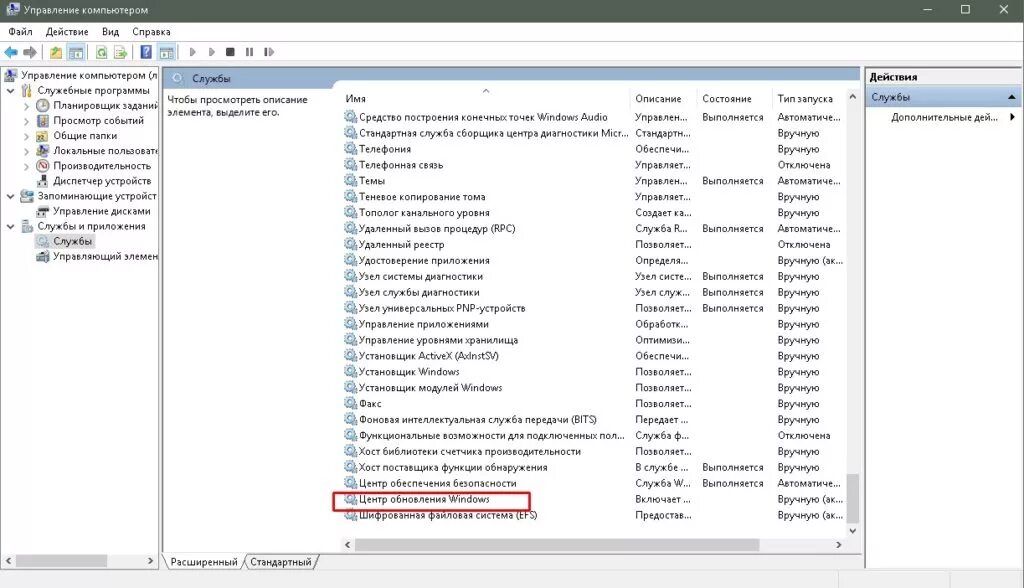The width and height of the screenshot is (1024, 588).
Task: Open the Вид menu
Action: tap(110, 31)
